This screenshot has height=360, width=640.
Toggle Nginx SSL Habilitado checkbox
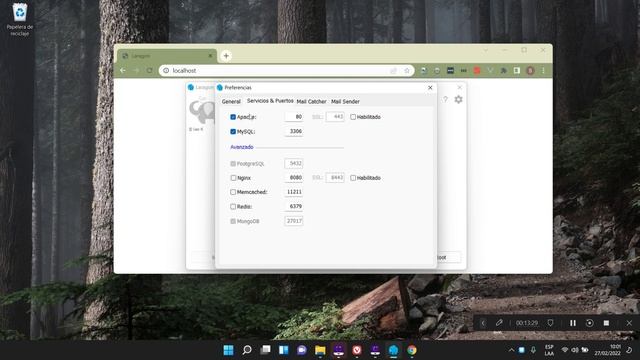point(353,178)
